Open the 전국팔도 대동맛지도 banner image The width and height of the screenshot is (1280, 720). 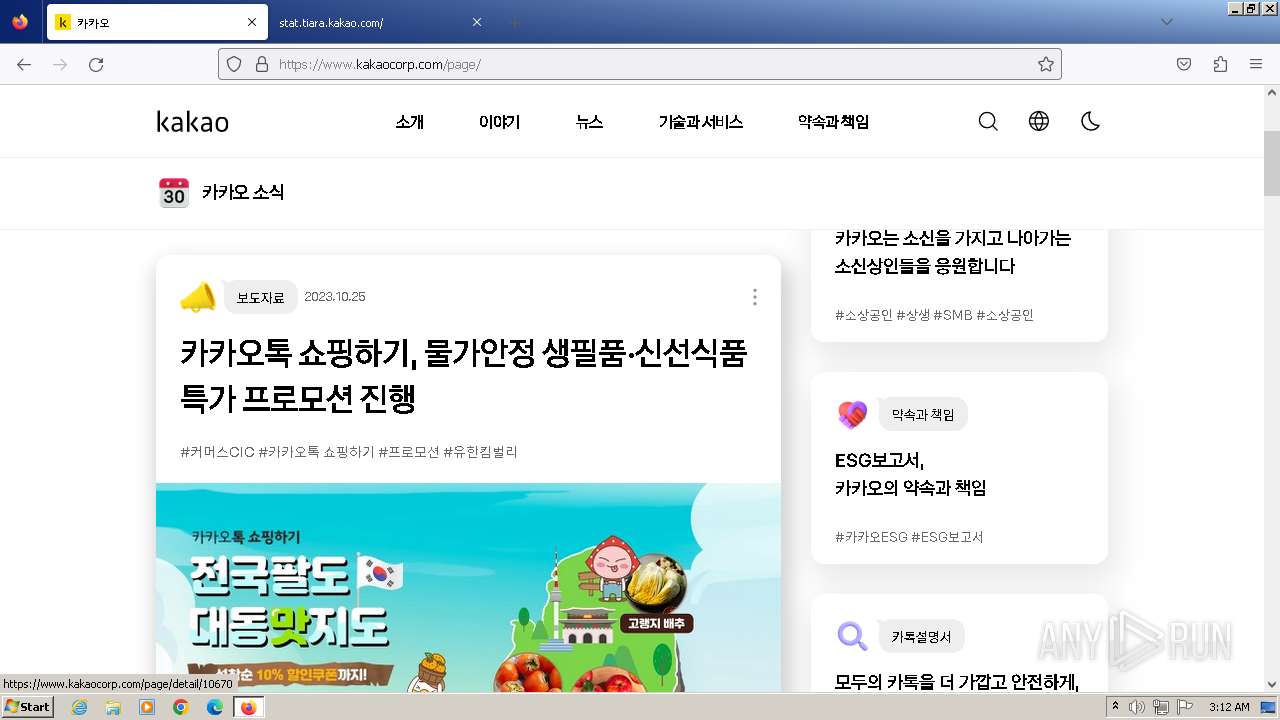pos(468,588)
